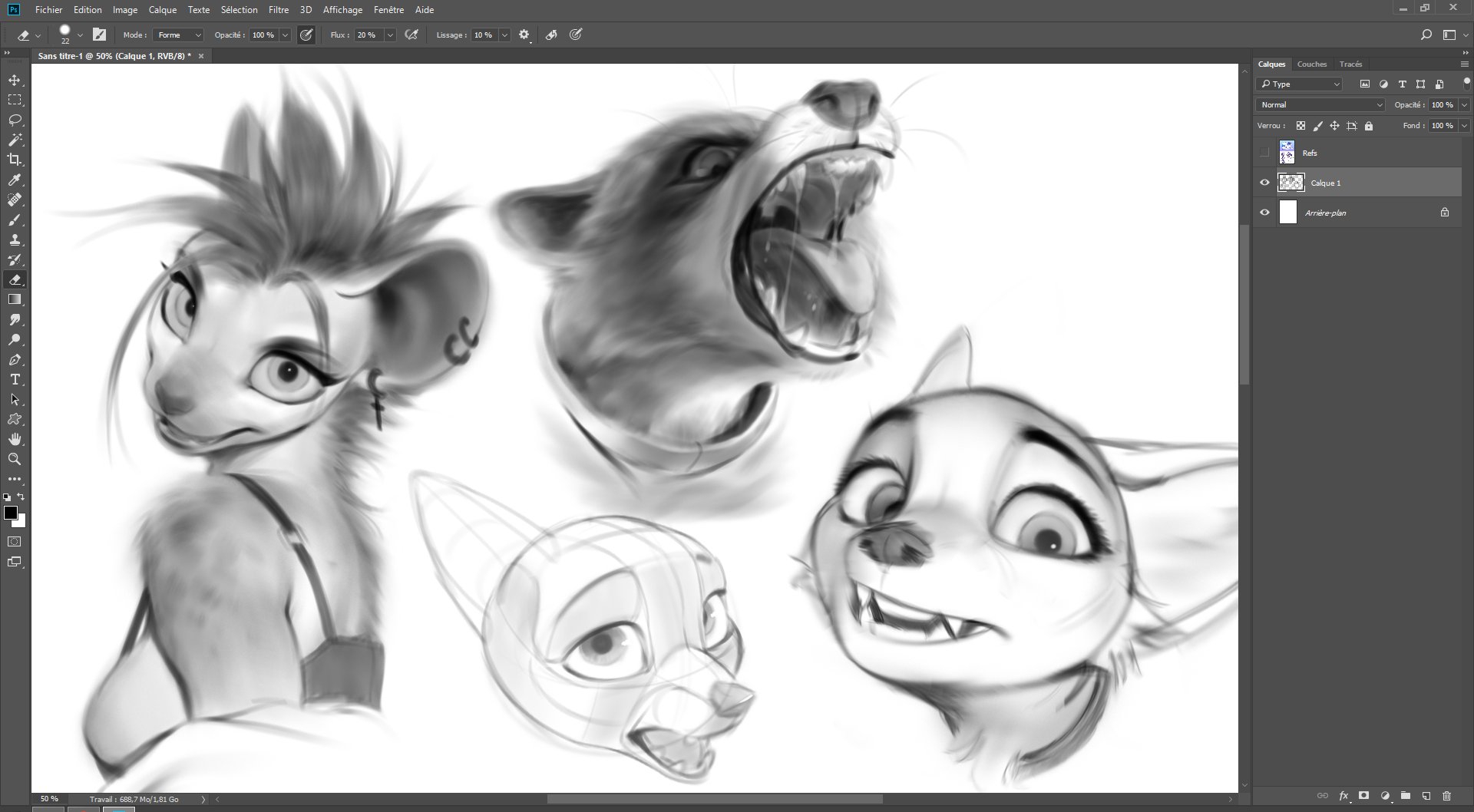This screenshot has width=1474, height=812.
Task: Open the layer filter Type dropdown
Action: 1299,84
